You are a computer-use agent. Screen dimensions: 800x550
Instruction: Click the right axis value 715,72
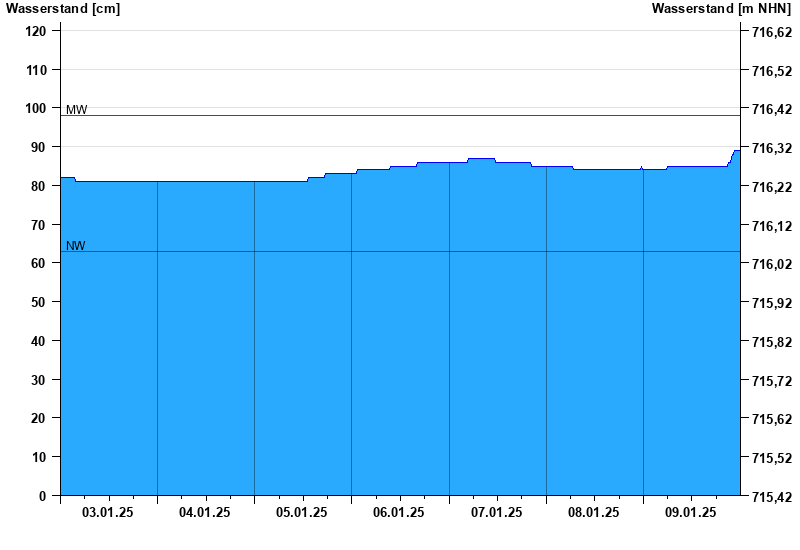[772, 381]
